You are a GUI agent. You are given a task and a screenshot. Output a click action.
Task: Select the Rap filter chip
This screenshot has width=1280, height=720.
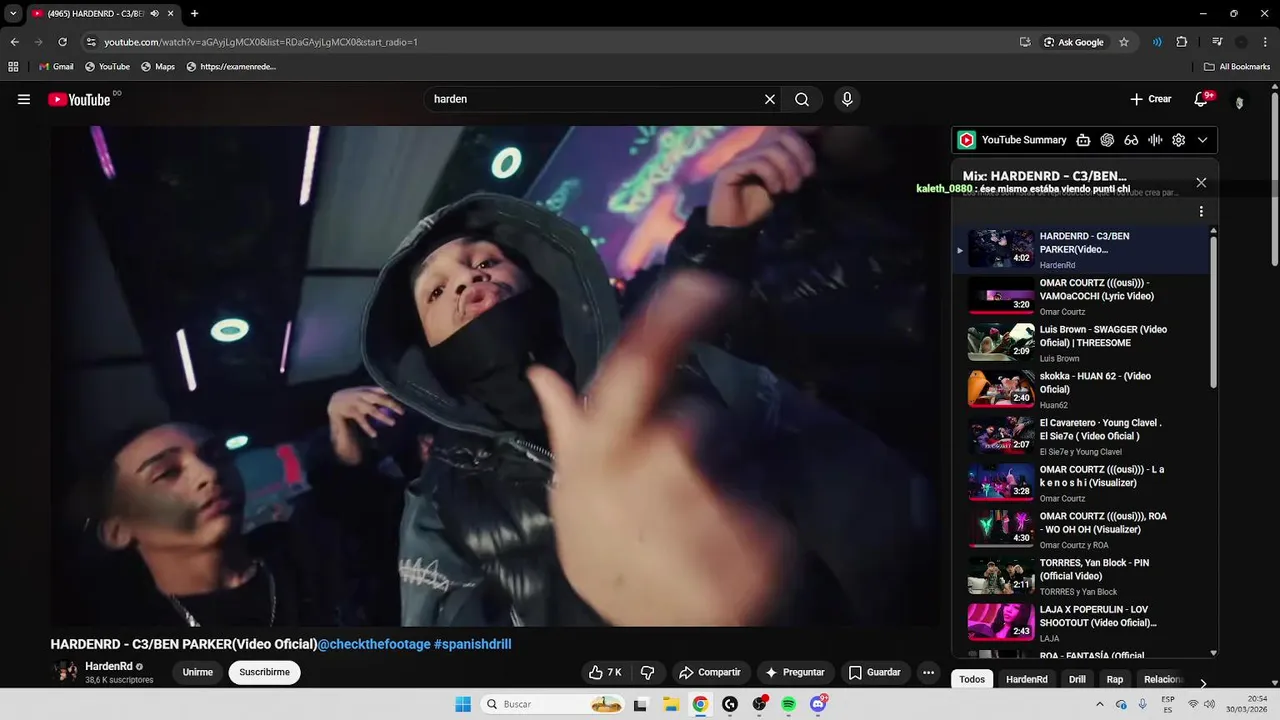[1114, 679]
